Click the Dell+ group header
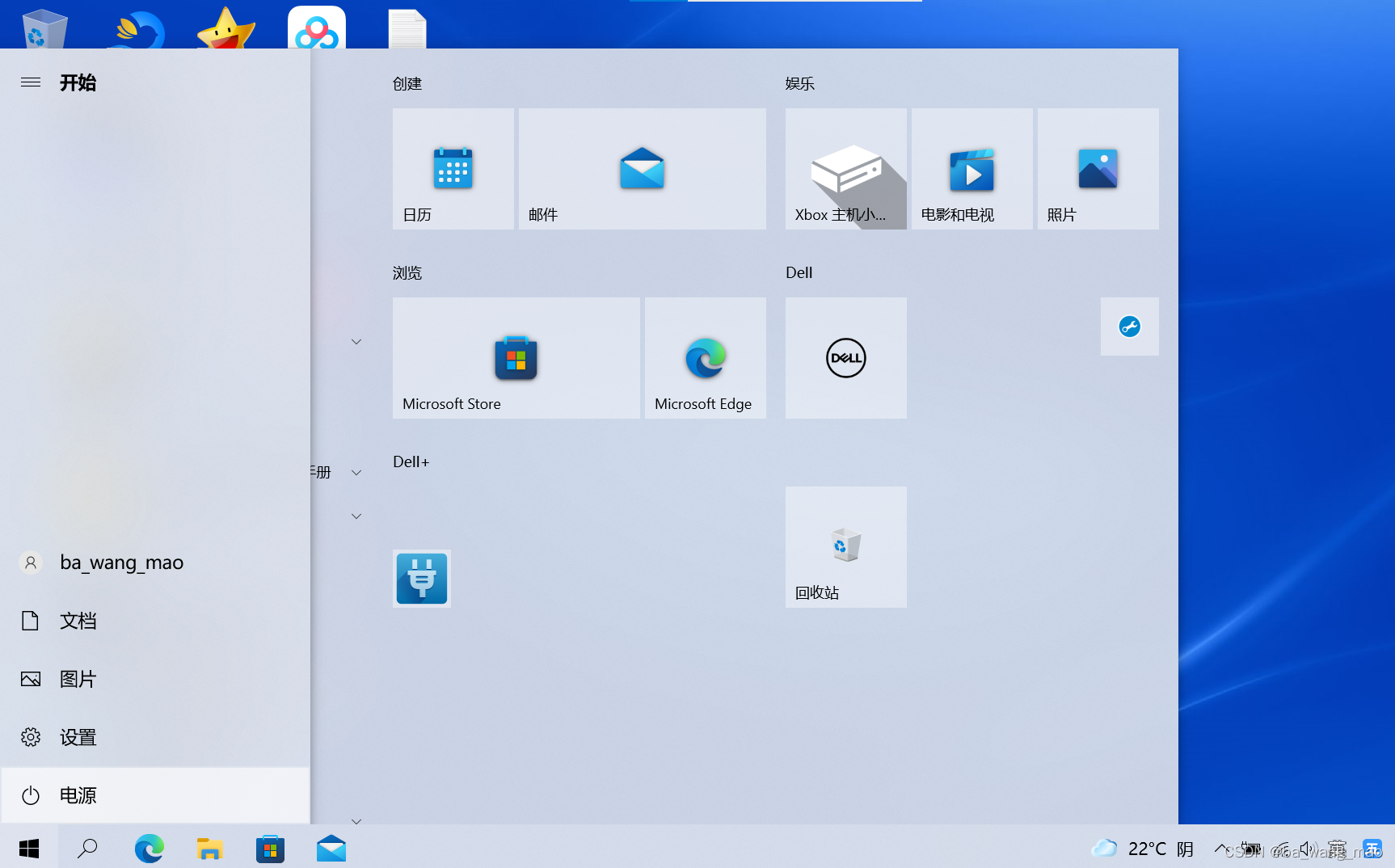This screenshot has height=868, width=1395. tap(411, 461)
